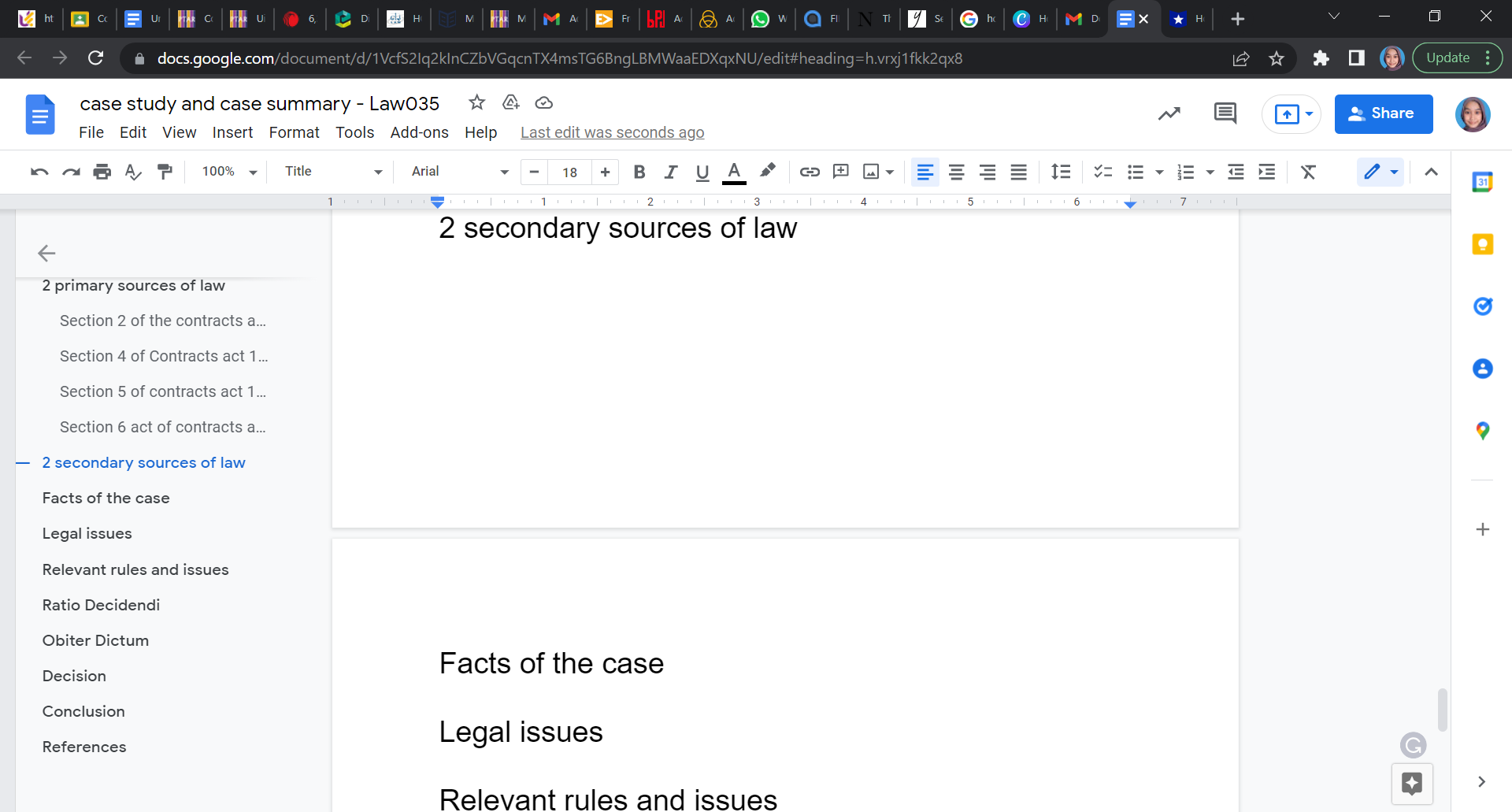Open the paragraph styles dropdown
This screenshot has height=812, width=1512.
click(331, 171)
